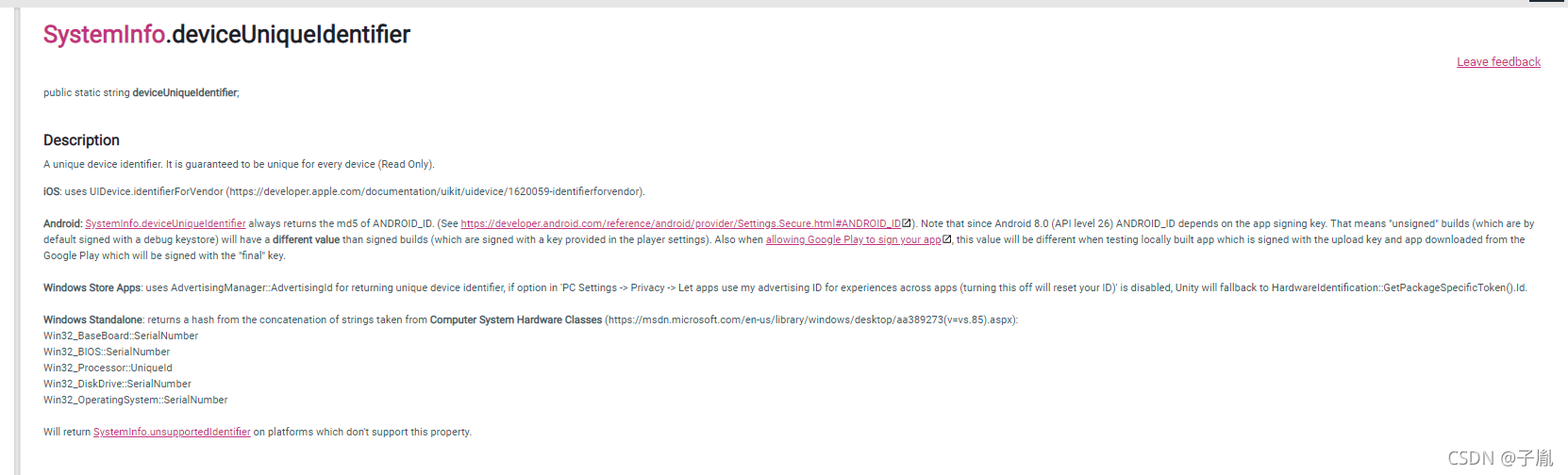Click the SystemInfo class name in the title
The height and width of the screenshot is (475, 1568).
coord(104,35)
